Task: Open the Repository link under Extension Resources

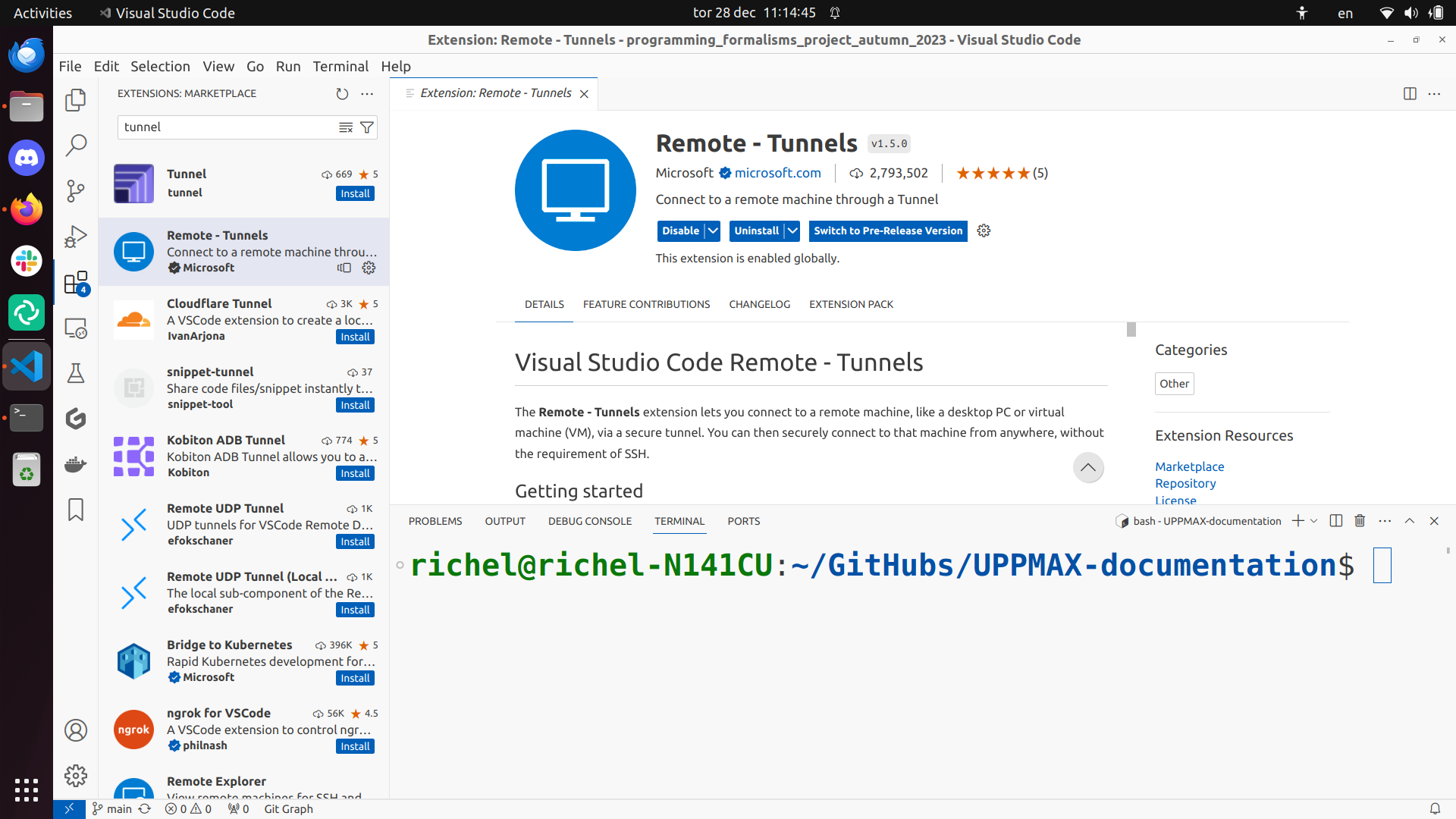Action: (1185, 483)
